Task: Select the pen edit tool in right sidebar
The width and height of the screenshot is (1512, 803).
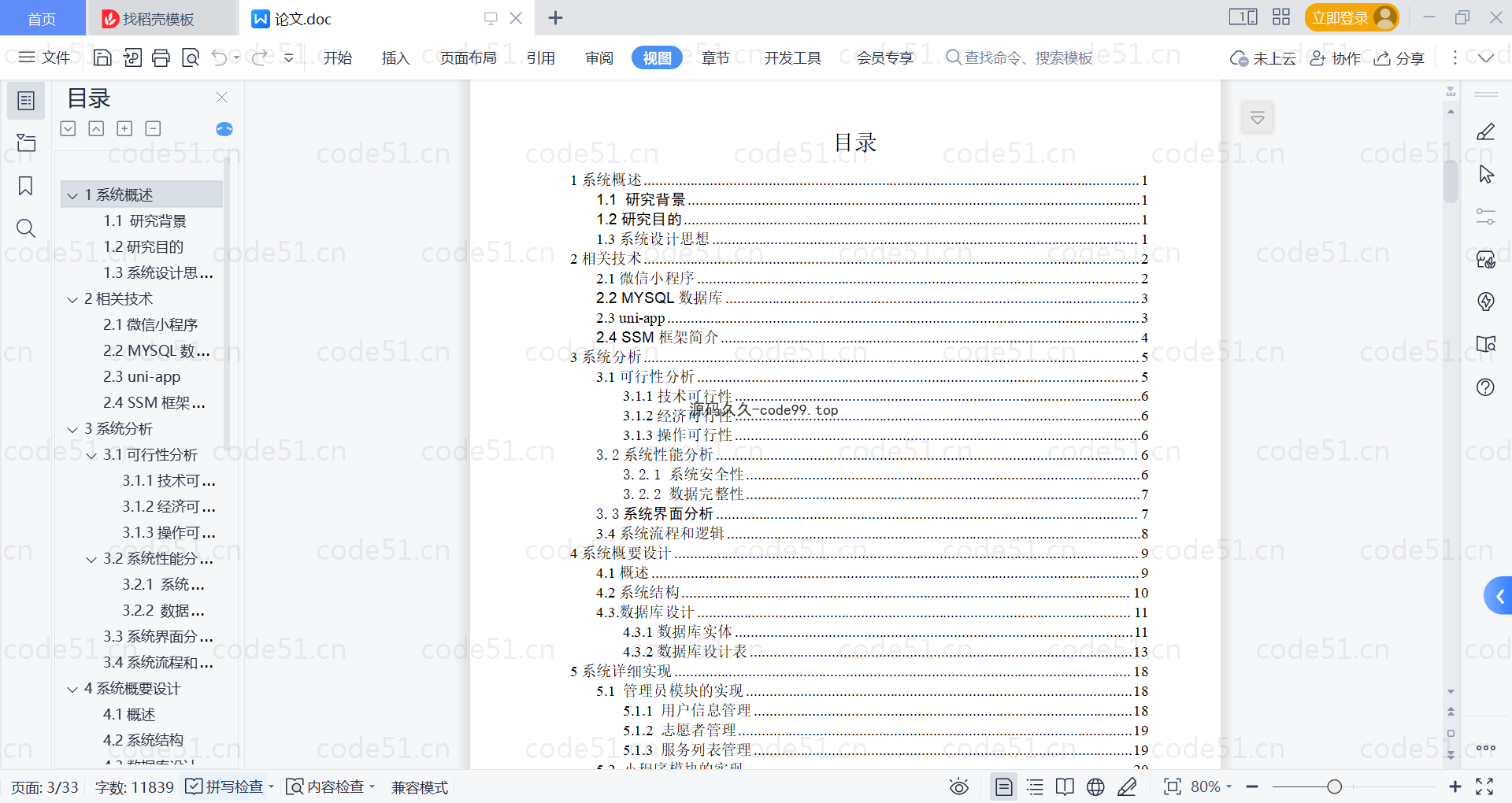Action: [1486, 132]
